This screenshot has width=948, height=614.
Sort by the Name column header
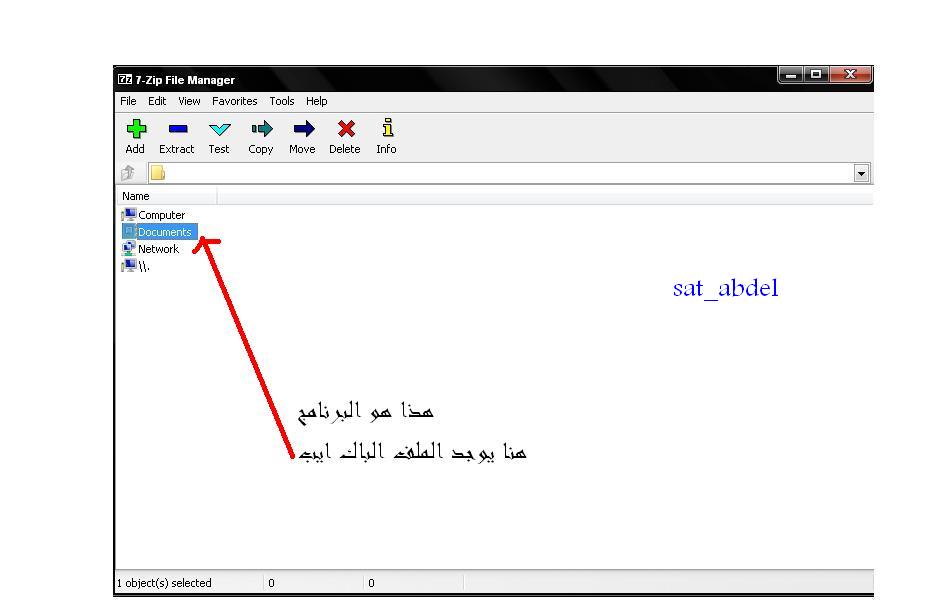[167, 196]
